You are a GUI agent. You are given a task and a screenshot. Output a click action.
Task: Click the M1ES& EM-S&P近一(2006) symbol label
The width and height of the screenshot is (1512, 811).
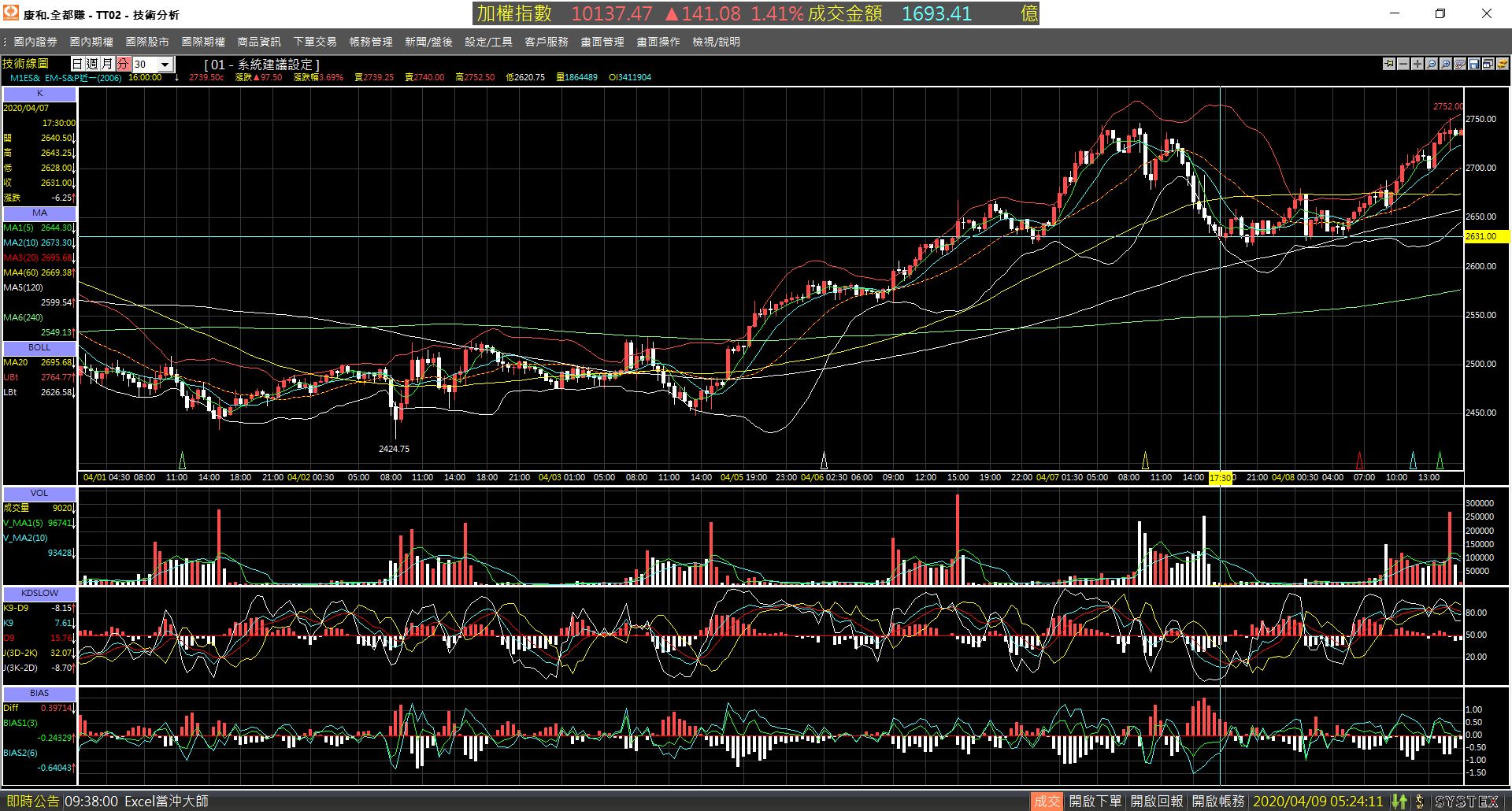point(65,78)
